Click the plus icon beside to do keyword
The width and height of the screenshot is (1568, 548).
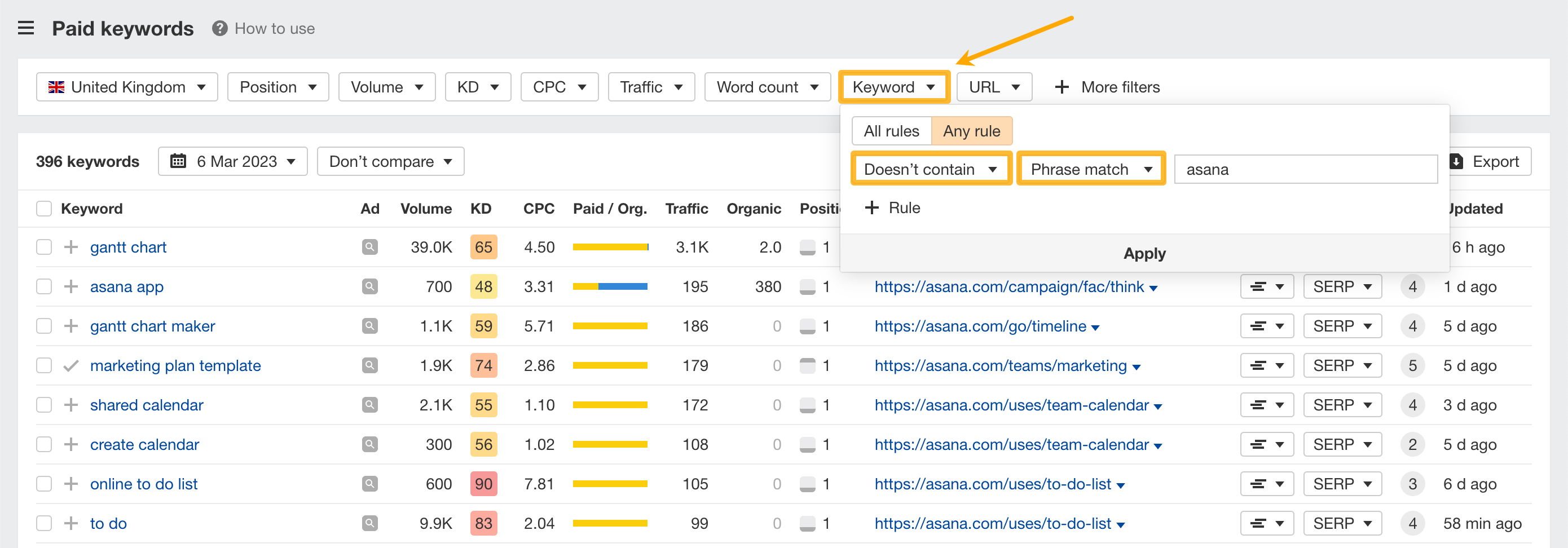coord(71,523)
